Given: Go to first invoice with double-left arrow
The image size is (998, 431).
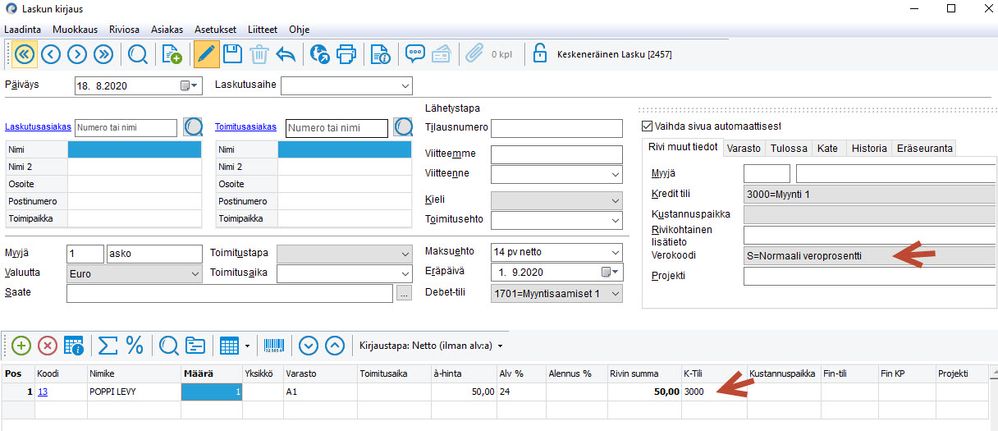Looking at the screenshot, I should point(24,55).
